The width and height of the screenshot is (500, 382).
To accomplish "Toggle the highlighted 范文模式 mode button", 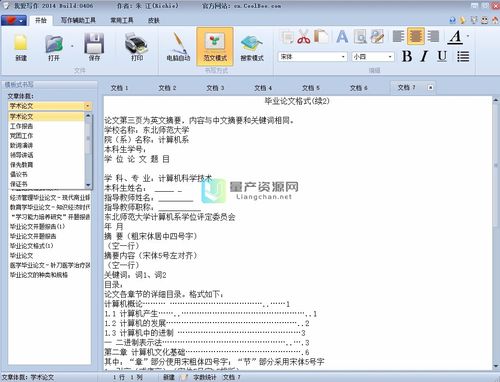I will pyautogui.click(x=215, y=46).
